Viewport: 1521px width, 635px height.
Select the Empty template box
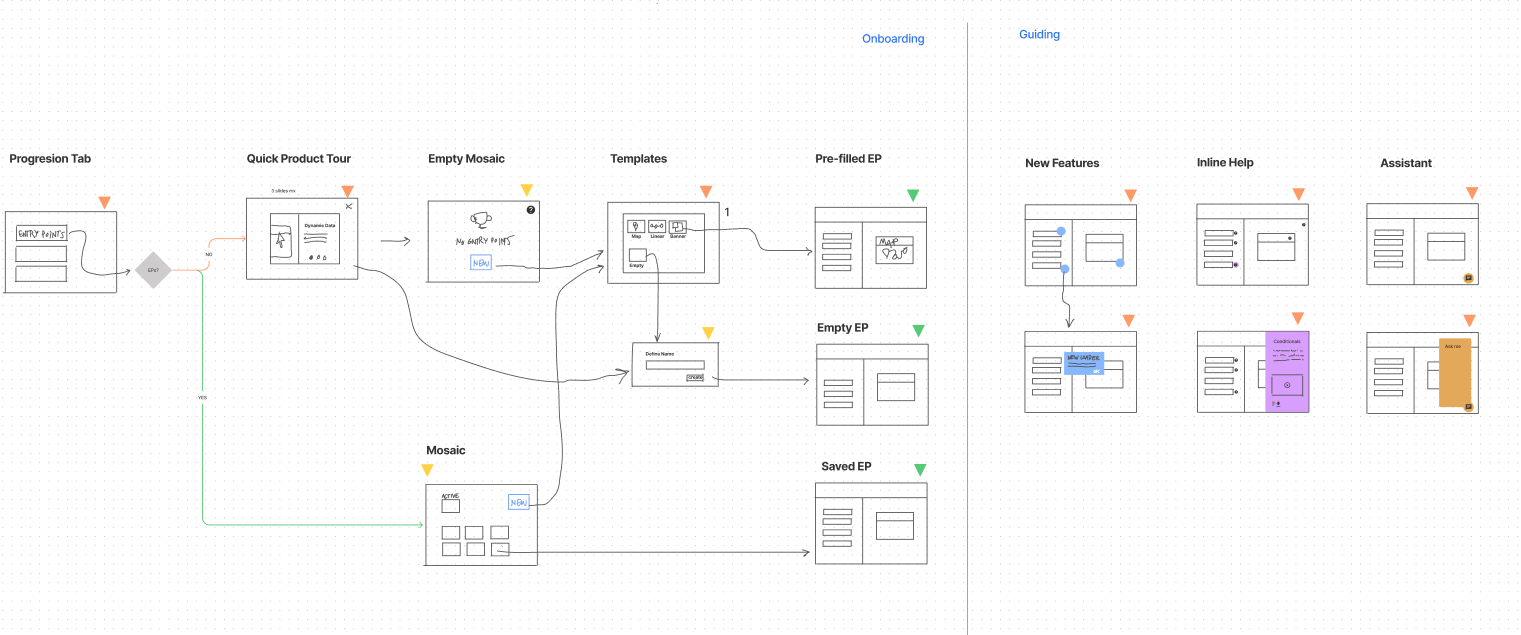[637, 254]
